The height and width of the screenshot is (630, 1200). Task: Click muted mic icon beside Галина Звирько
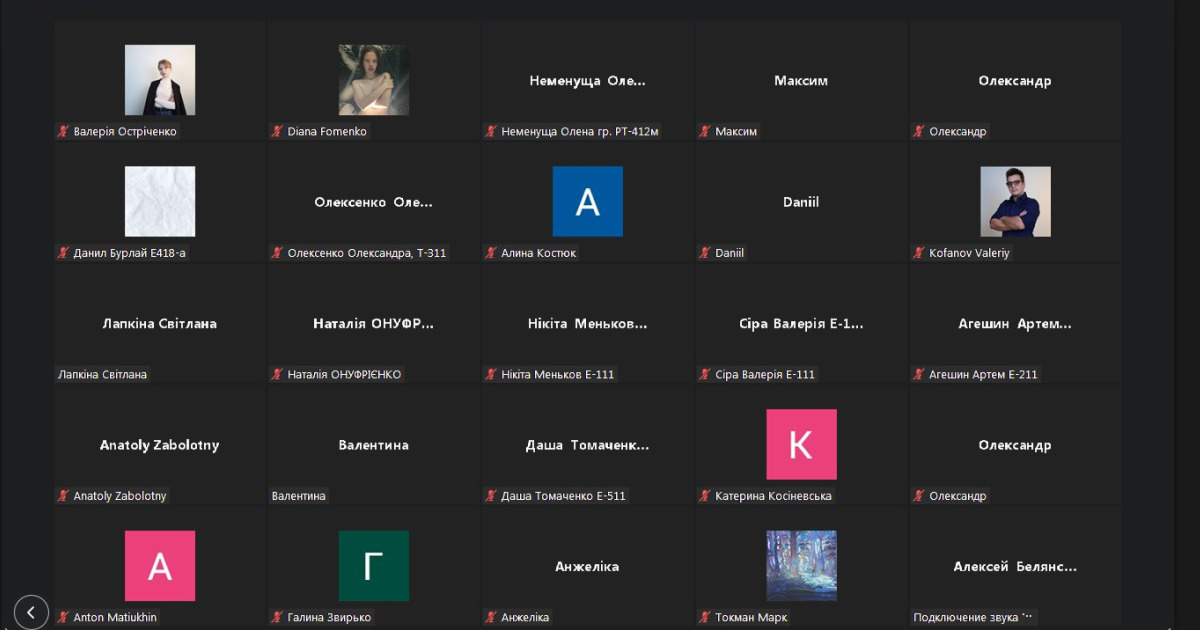[x=277, y=617]
